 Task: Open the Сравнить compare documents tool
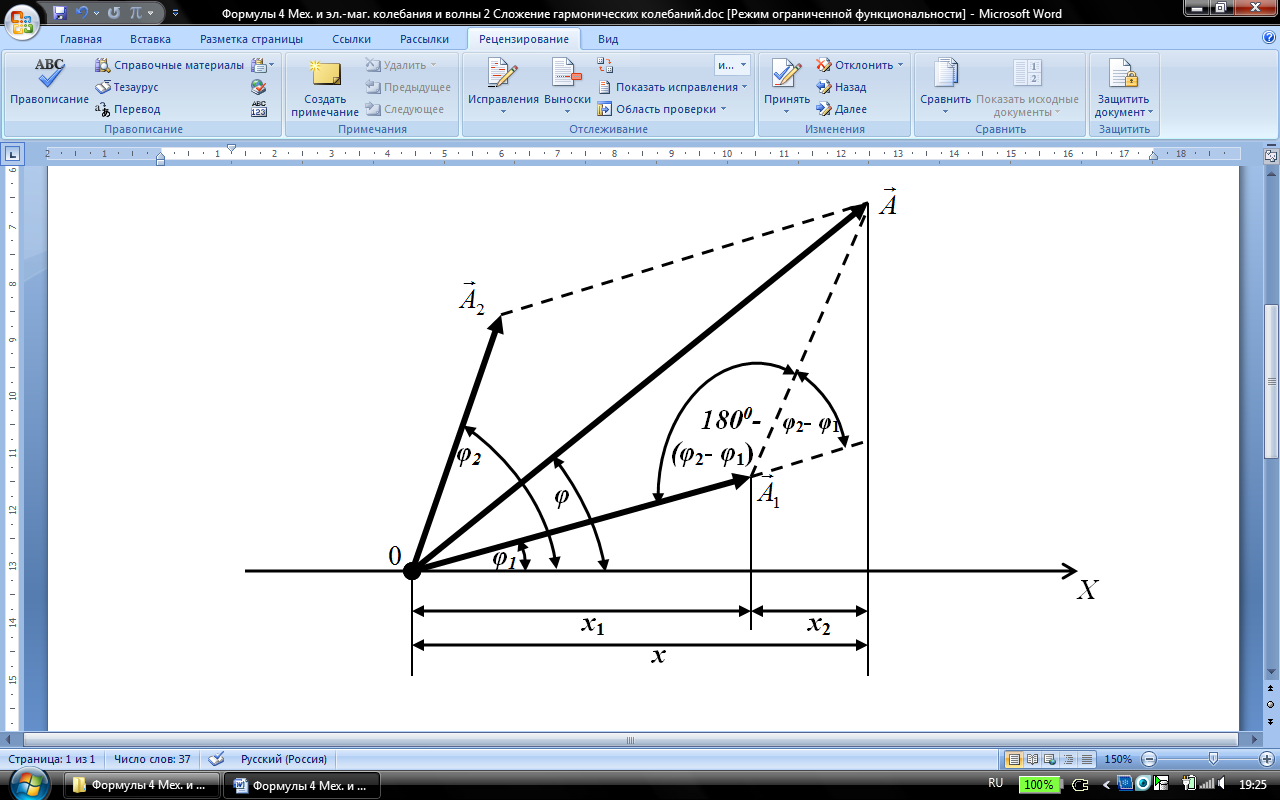pos(946,86)
